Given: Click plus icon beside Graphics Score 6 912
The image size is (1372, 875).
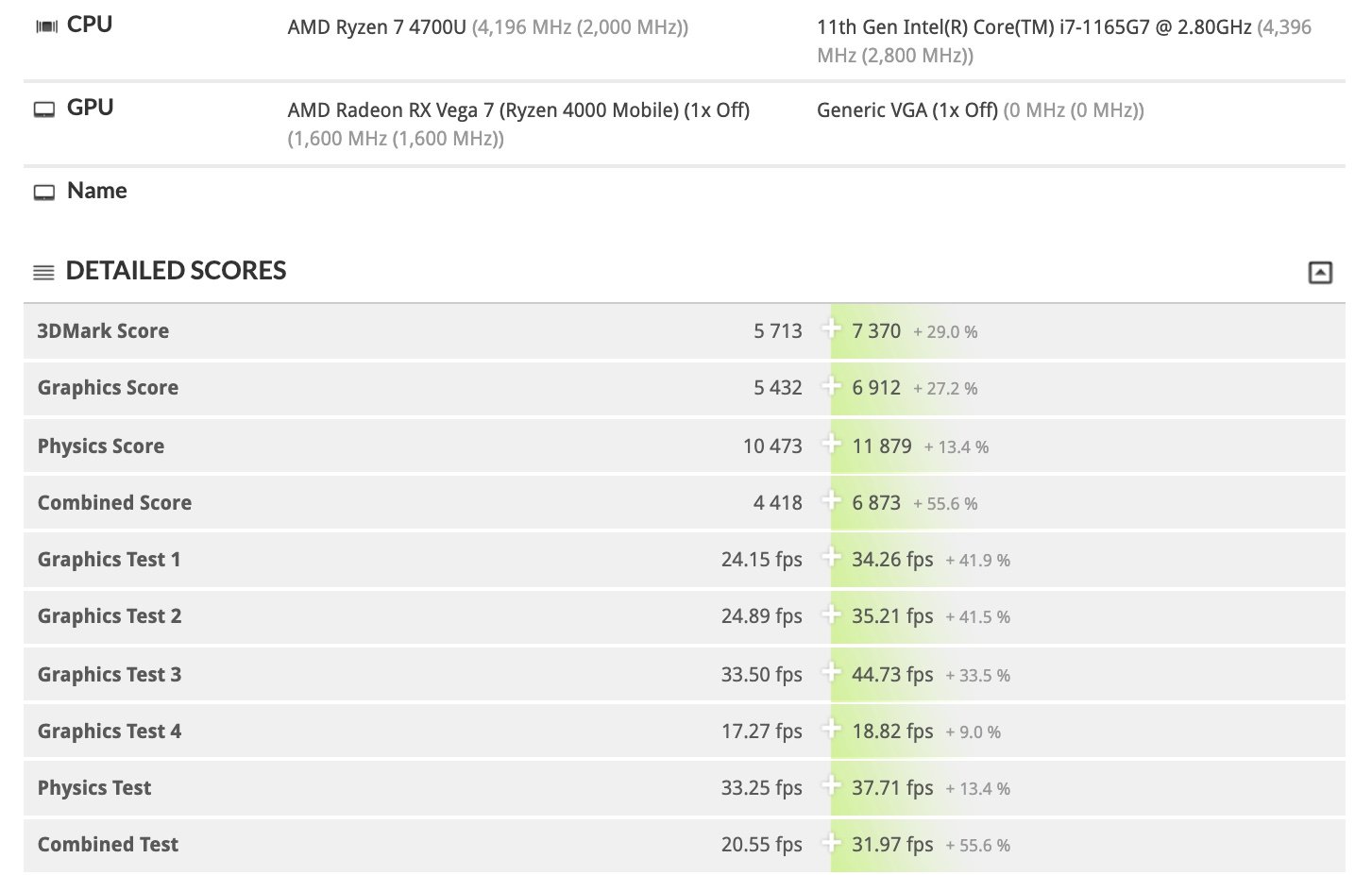Looking at the screenshot, I should [831, 385].
